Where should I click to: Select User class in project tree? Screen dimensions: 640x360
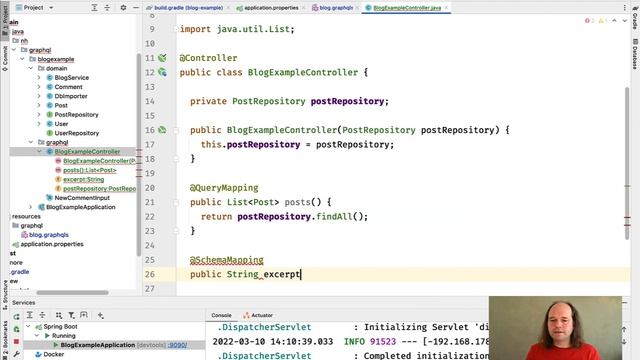61,124
